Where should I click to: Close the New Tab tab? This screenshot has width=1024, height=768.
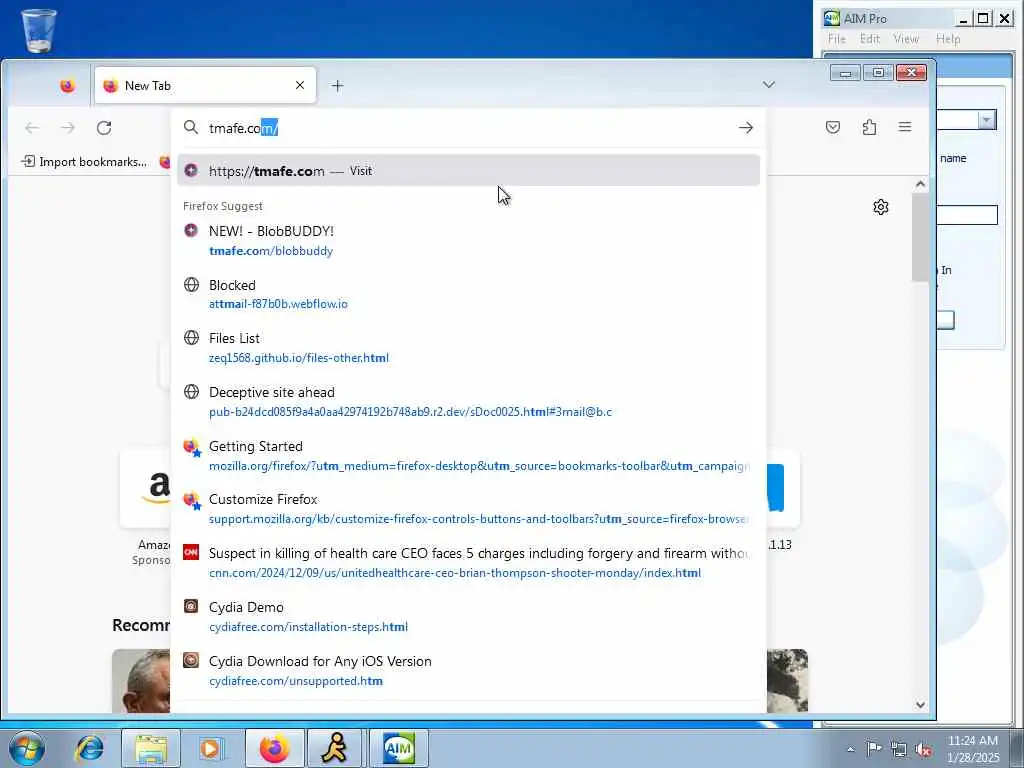(x=300, y=86)
